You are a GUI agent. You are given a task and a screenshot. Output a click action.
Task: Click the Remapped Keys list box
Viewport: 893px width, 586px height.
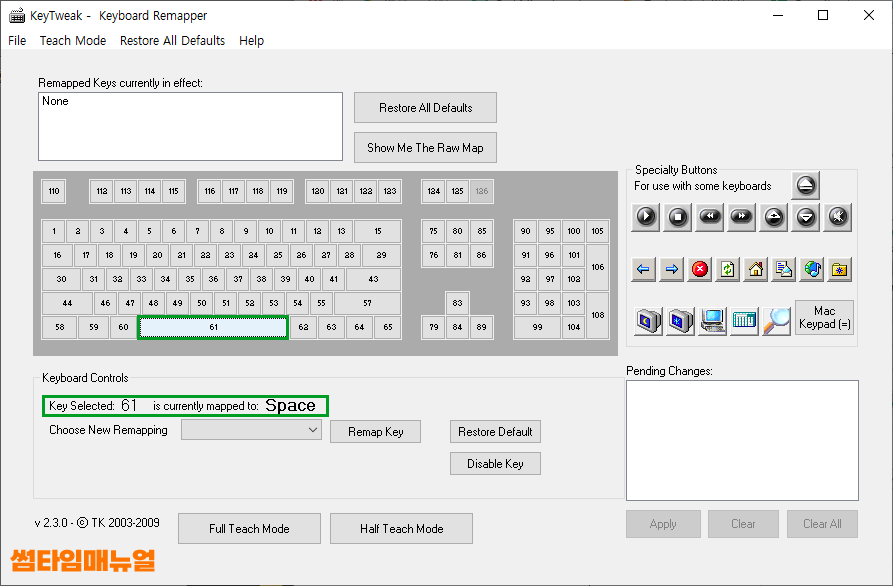190,126
